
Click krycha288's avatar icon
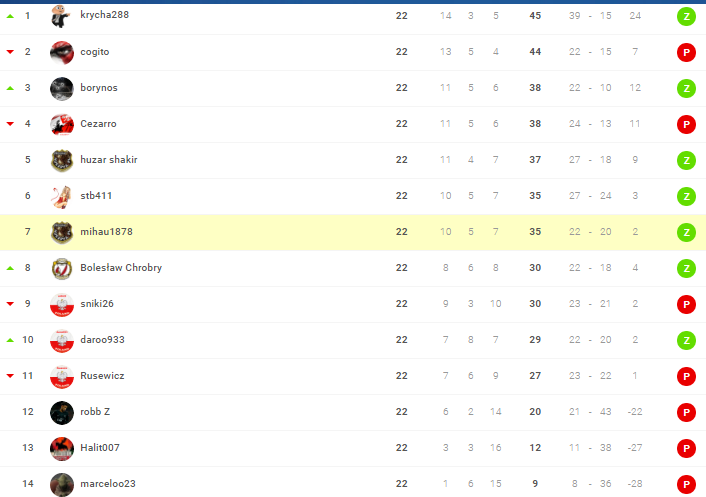62,15
